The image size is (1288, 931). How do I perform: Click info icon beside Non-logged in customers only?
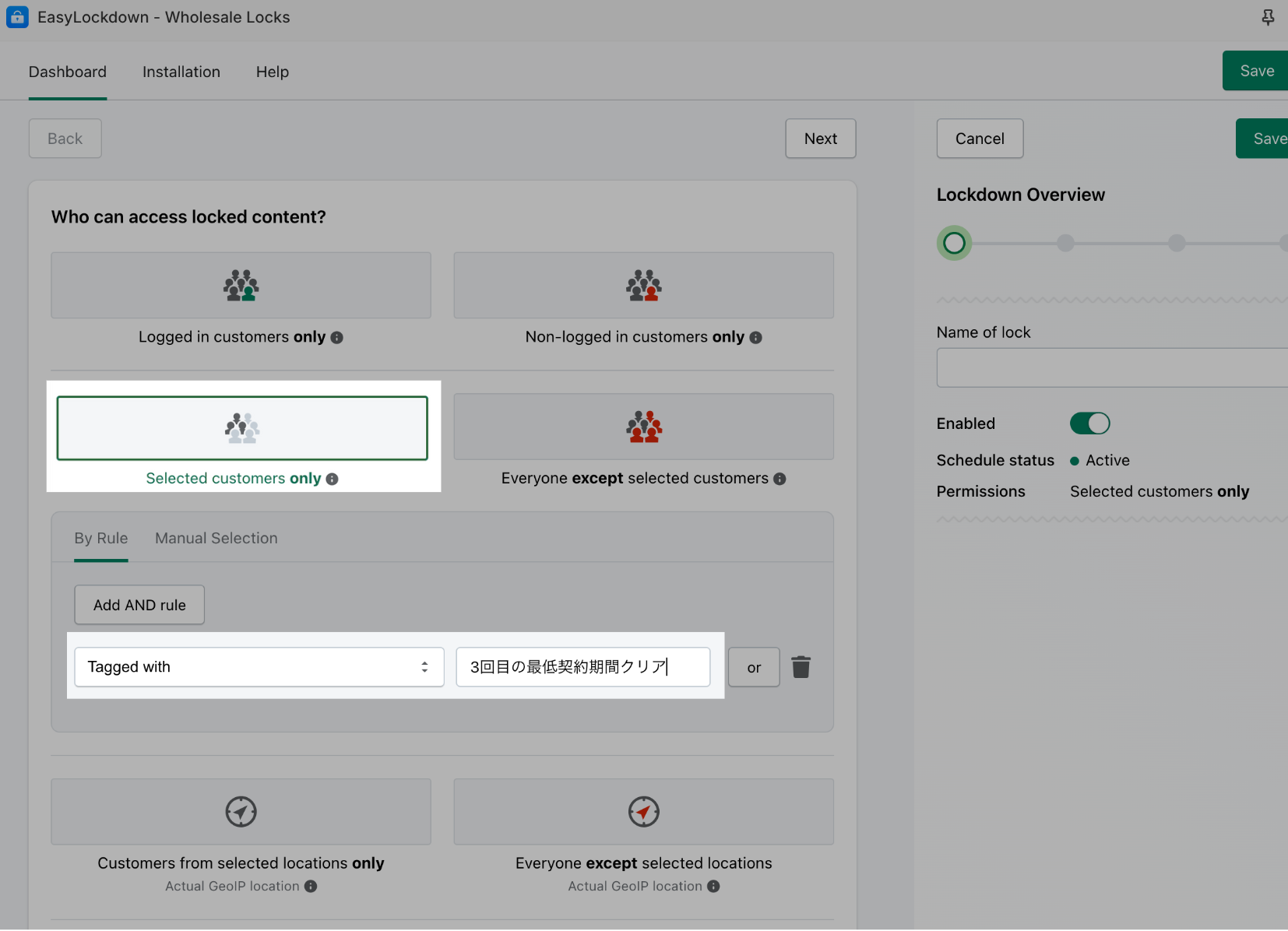click(755, 338)
